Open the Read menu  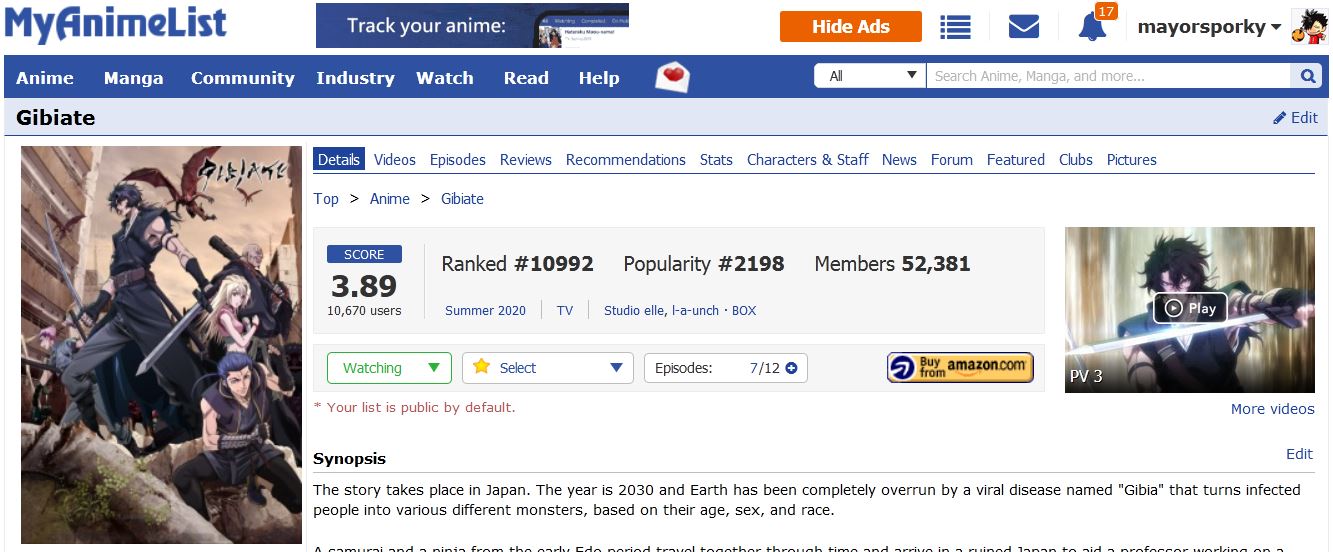526,78
